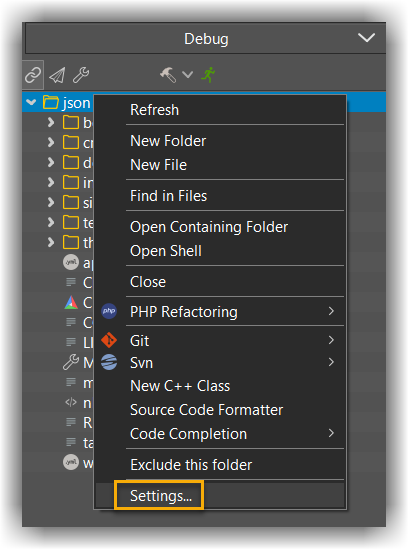Open the Git submenu
Screen dimensions: 409x550
[220, 341]
